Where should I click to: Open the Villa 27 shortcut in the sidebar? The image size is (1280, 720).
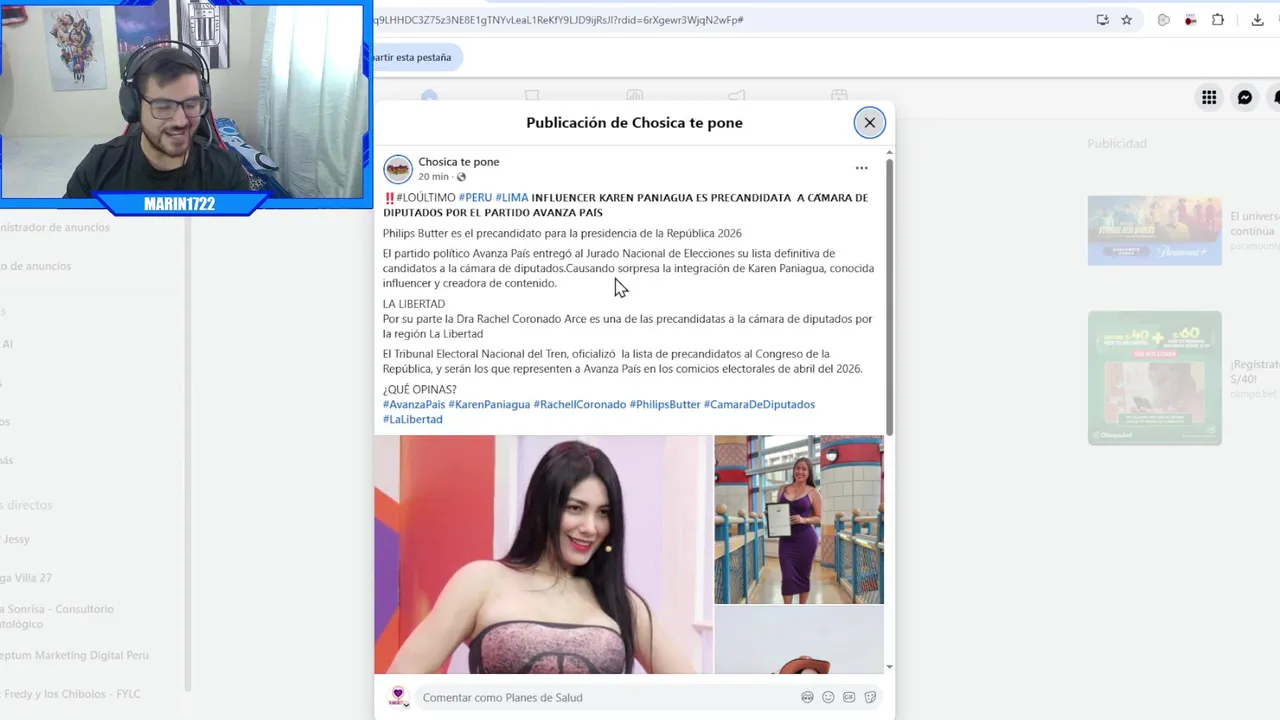27,578
